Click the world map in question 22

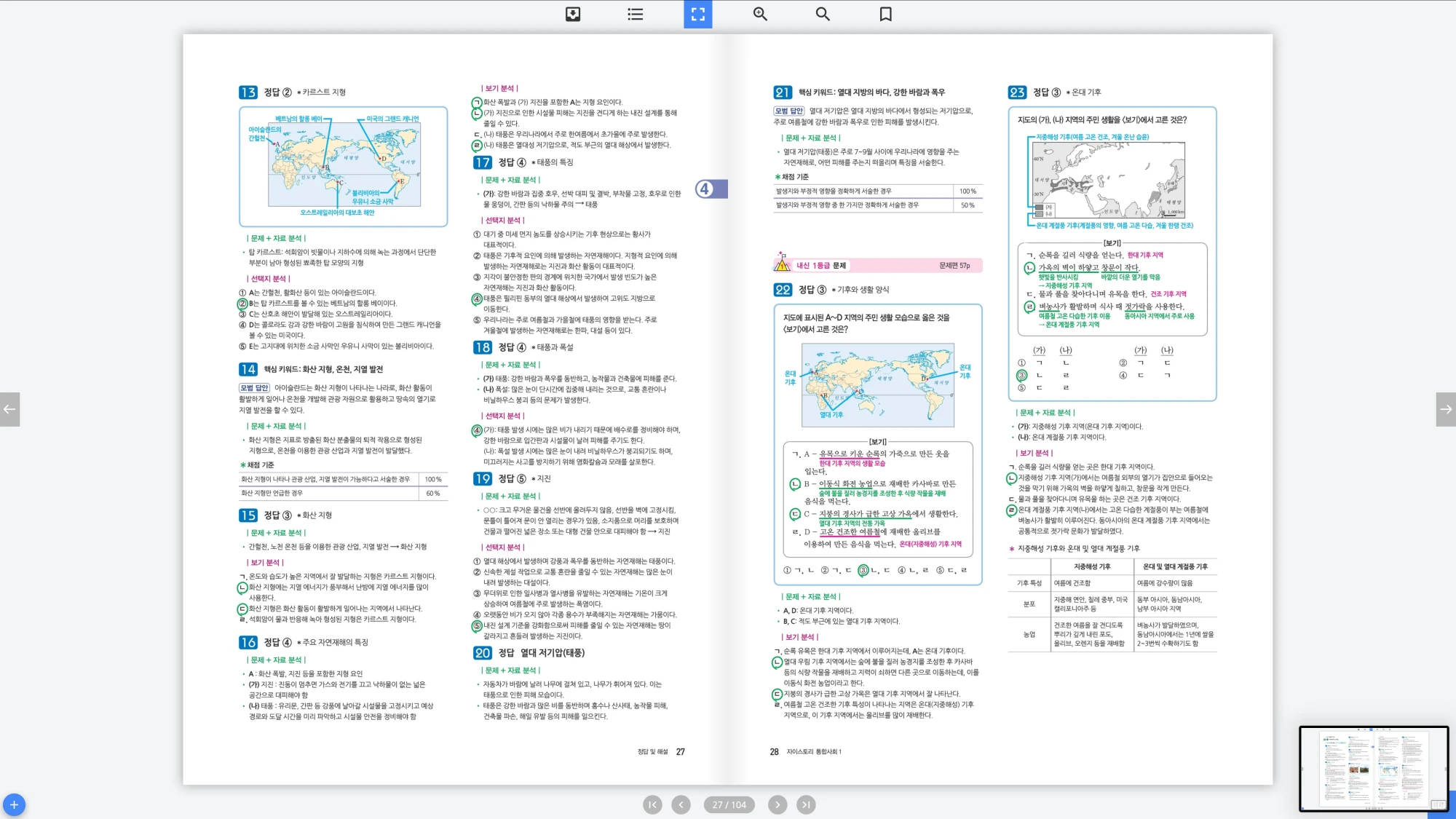coord(877,384)
